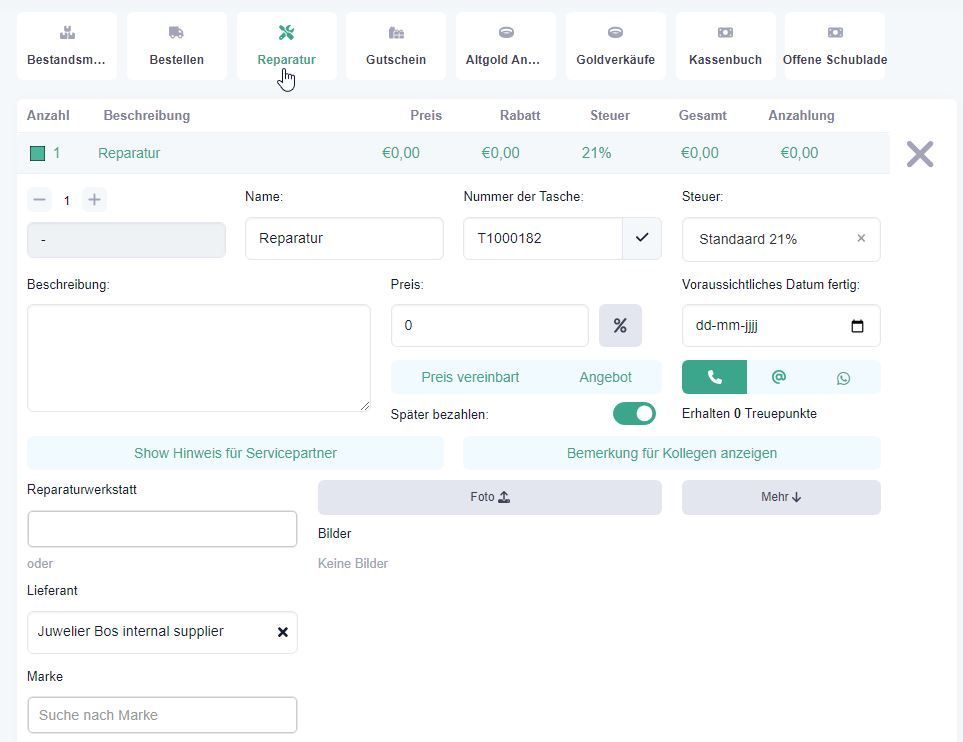Upload a picture with the Foto button
The image size is (963, 742).
[489, 497]
